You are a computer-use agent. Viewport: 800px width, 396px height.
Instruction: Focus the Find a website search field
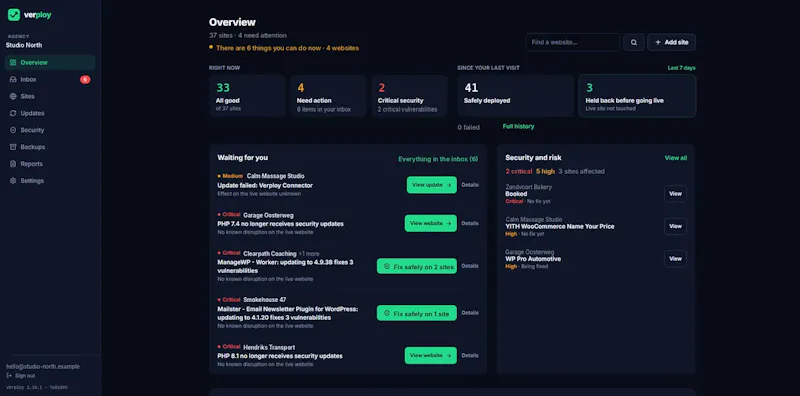coord(572,42)
